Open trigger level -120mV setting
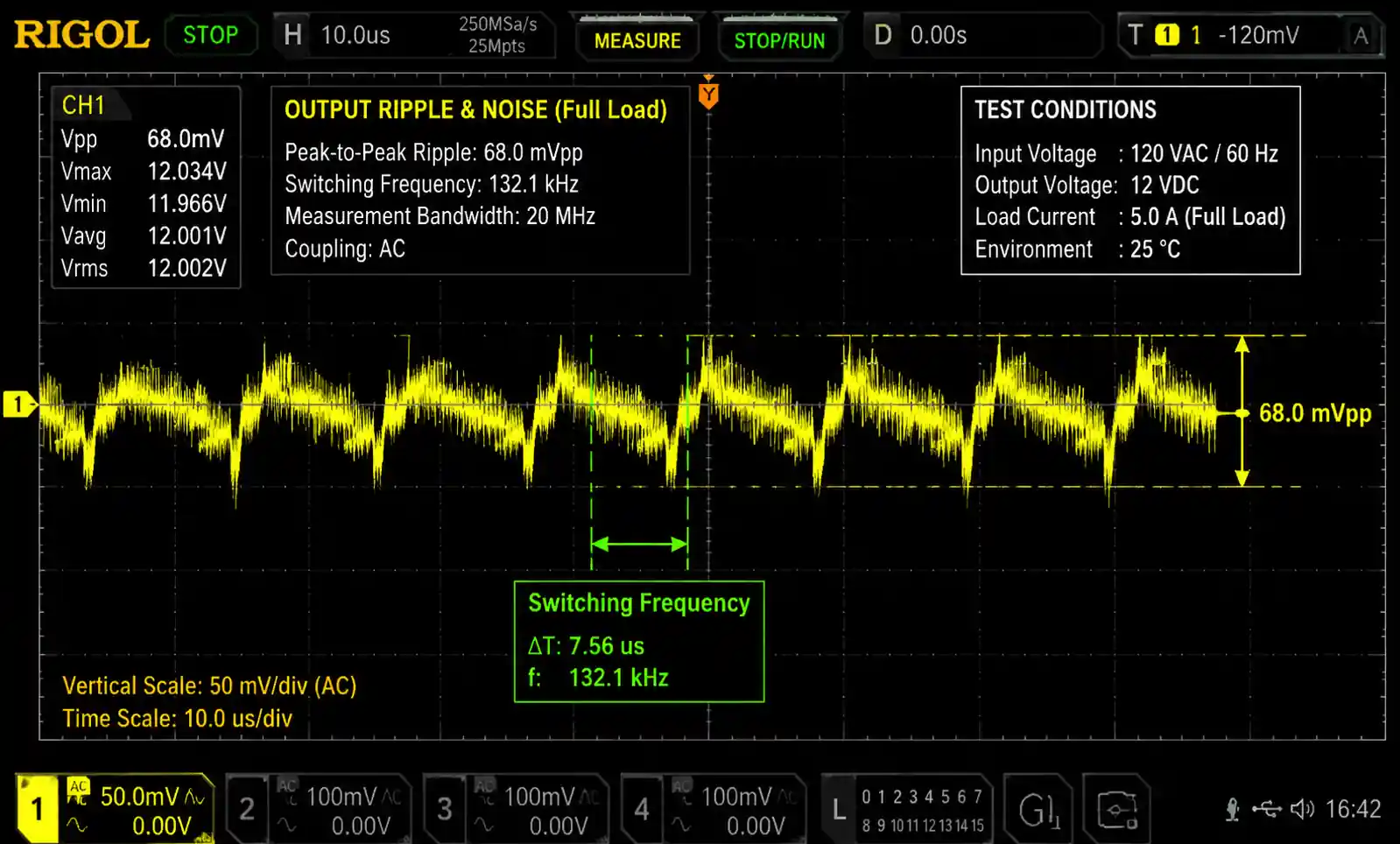Viewport: 1400px width, 844px height. tap(1258, 35)
